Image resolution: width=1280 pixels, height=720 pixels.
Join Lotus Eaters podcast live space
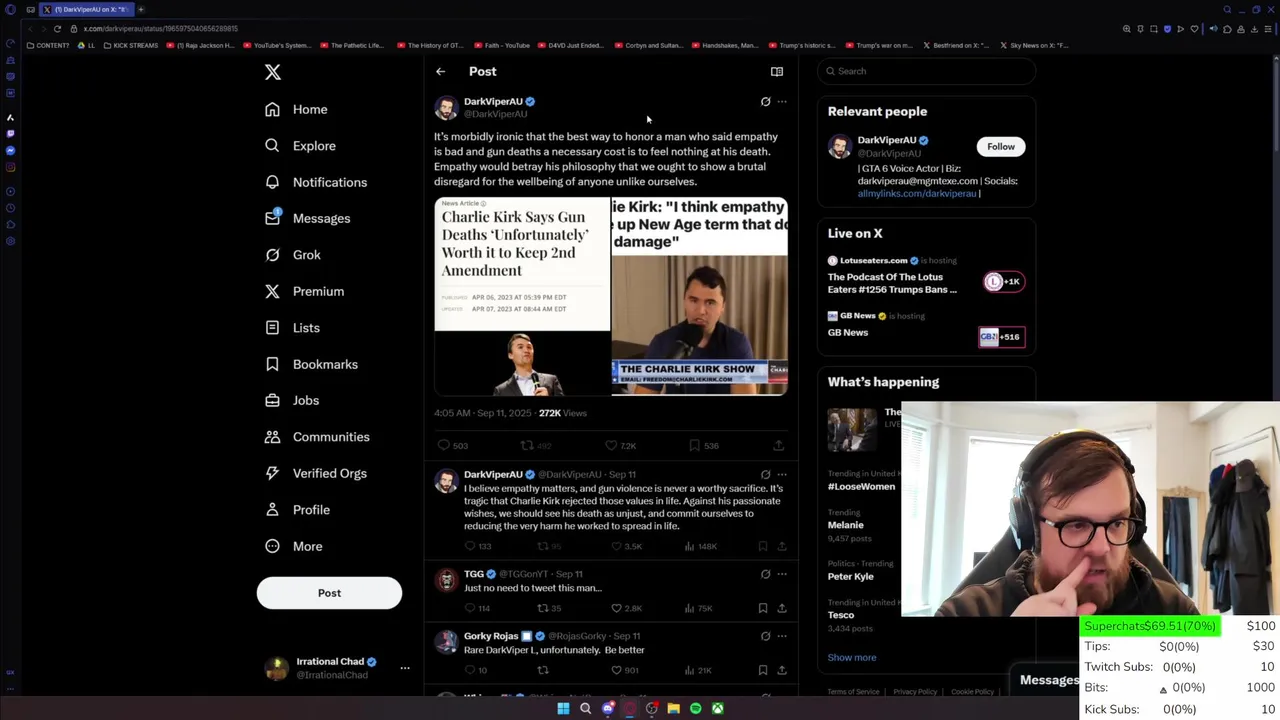coord(926,277)
